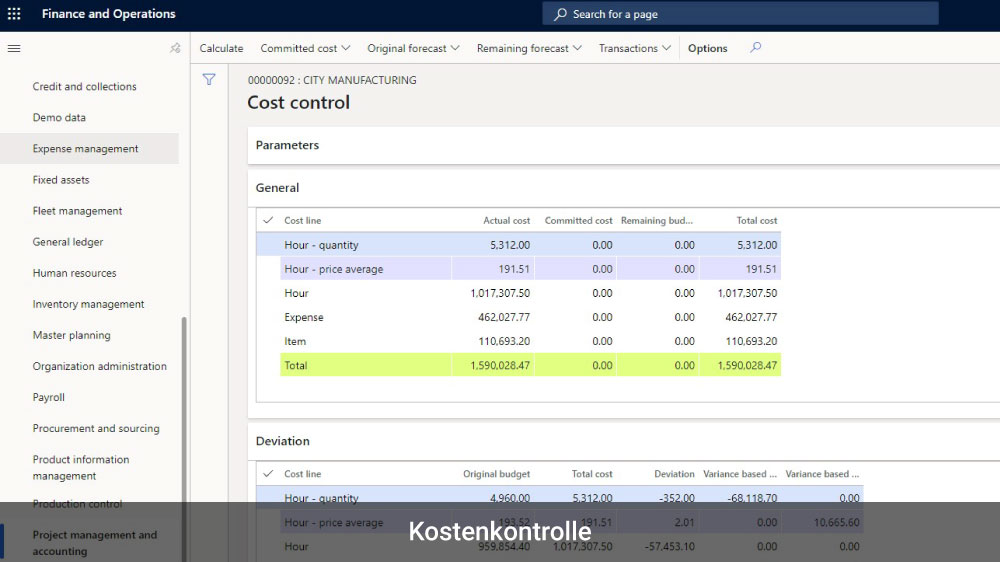Expand the Committed cost dropdown
1000x562 pixels.
coord(305,48)
